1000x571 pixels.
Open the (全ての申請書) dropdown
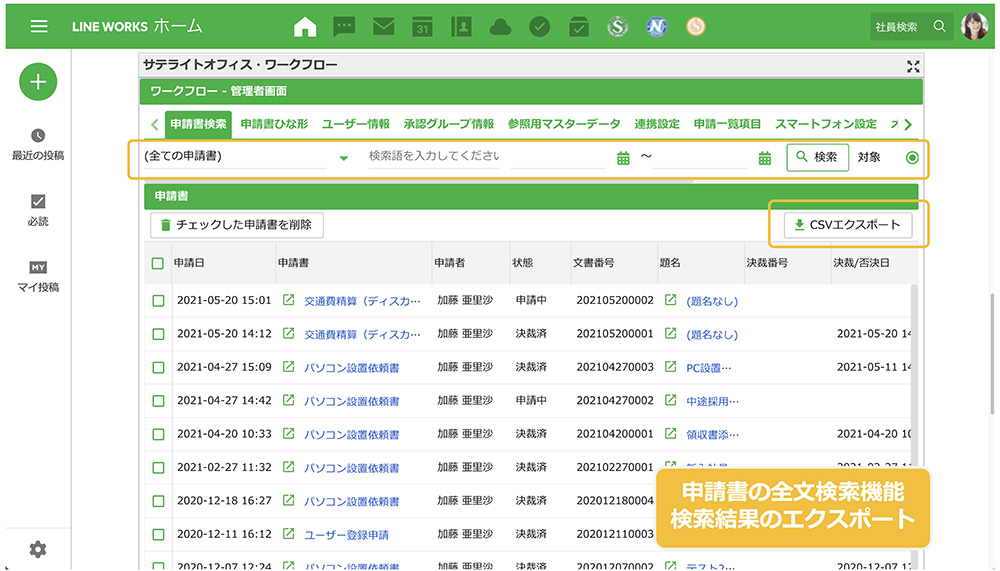247,156
